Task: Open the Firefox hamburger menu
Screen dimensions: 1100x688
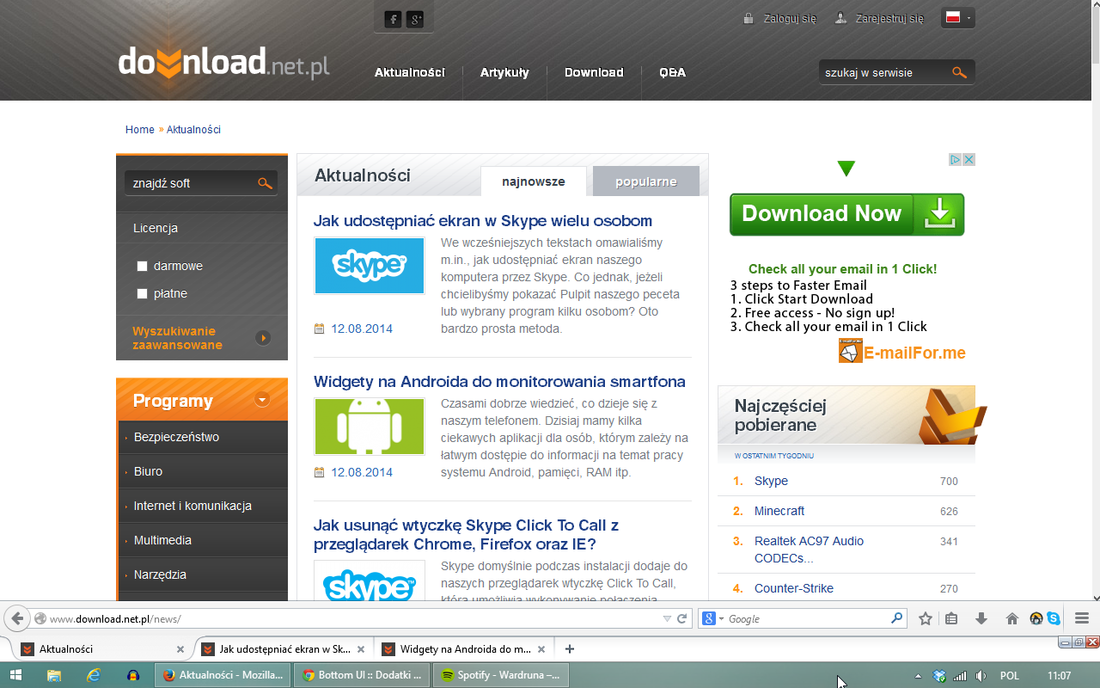Action: click(1082, 619)
